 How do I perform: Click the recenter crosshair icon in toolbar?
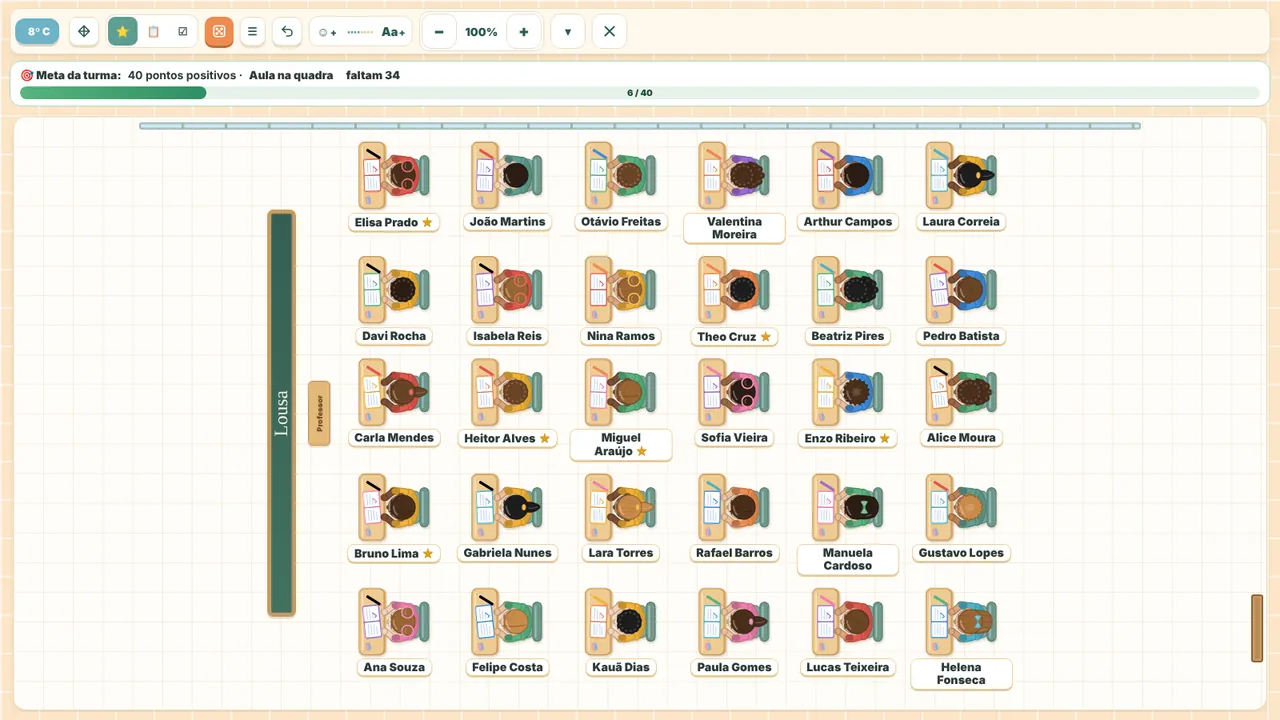point(84,32)
